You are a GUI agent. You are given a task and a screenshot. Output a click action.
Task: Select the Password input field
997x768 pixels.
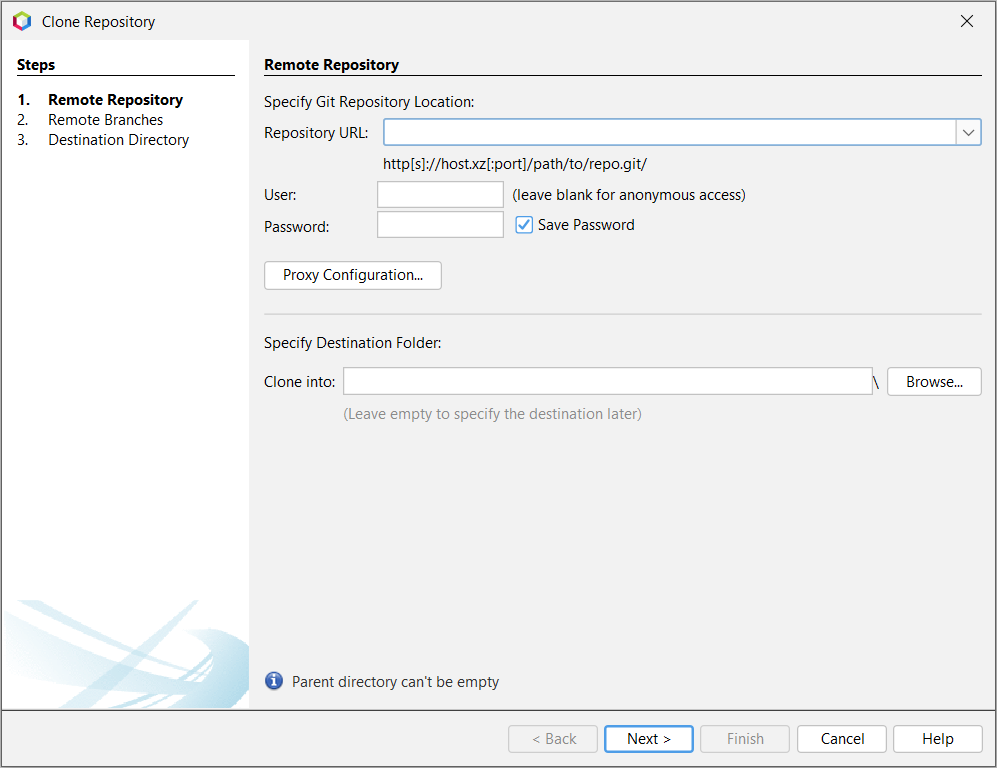(440, 225)
